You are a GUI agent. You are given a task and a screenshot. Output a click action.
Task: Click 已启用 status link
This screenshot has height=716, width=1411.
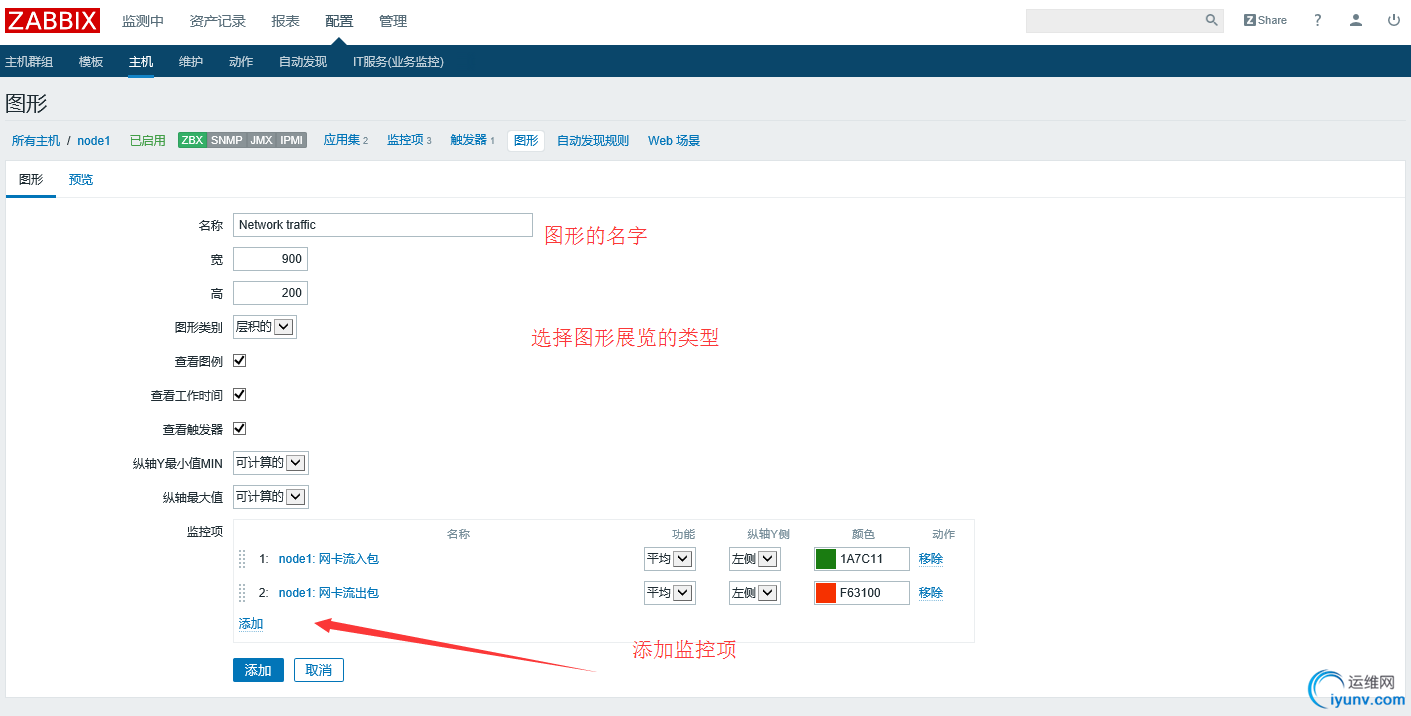click(148, 141)
